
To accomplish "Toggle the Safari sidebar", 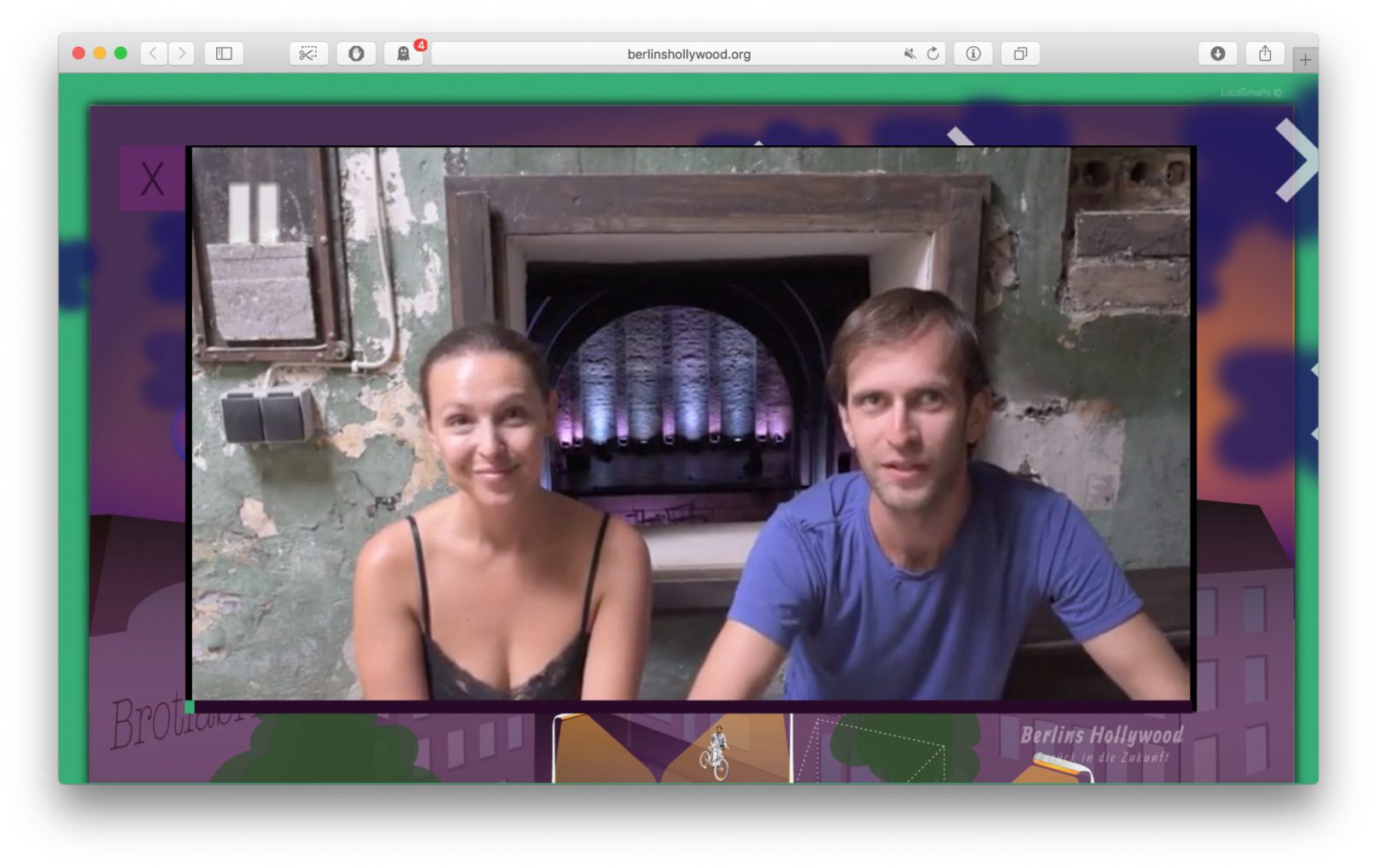I will click(224, 53).
